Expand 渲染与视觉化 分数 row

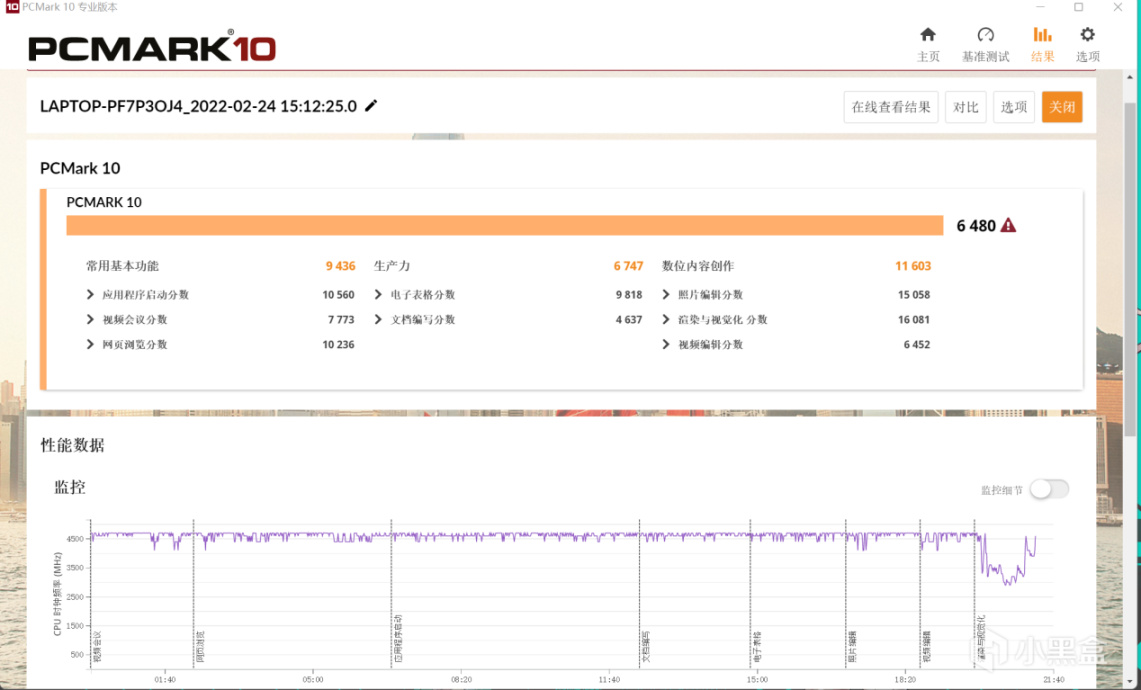(x=666, y=320)
